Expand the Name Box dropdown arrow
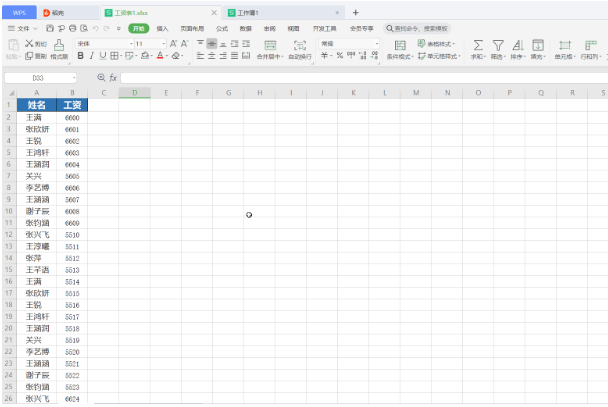The width and height of the screenshot is (608, 407). [x=74, y=78]
